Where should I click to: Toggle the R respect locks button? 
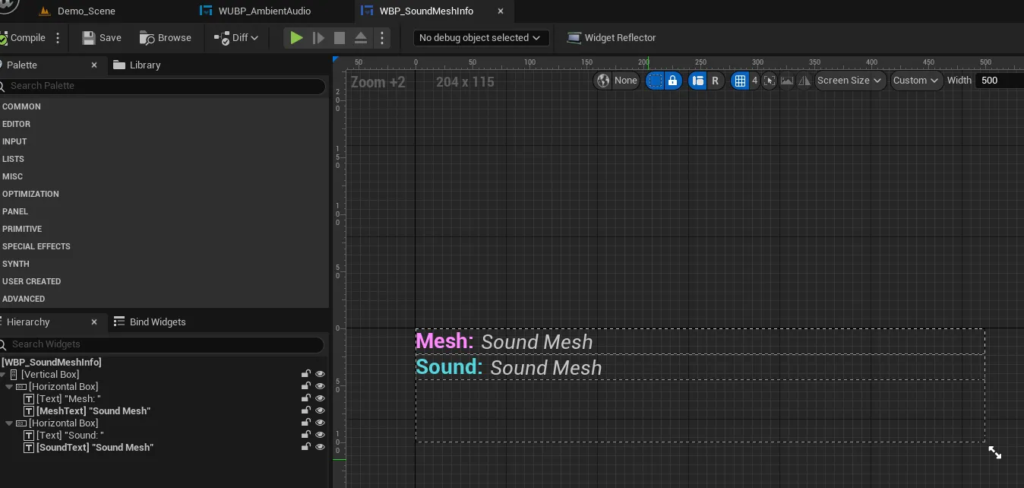[x=715, y=81]
